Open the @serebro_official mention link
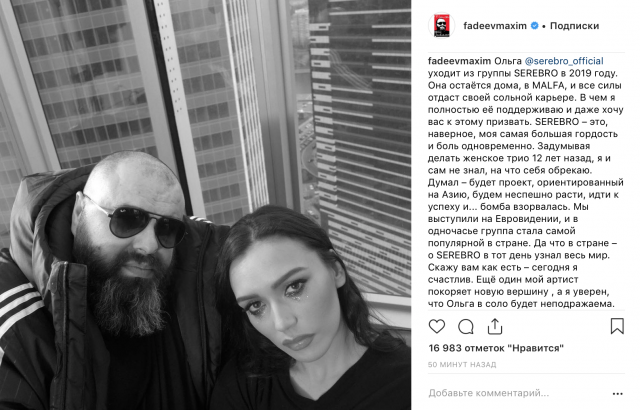 564,61
